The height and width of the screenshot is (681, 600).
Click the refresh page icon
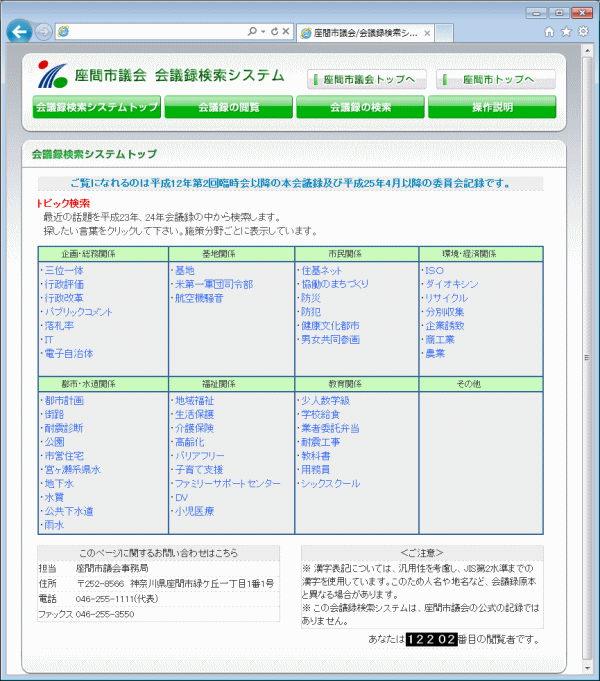[x=275, y=31]
